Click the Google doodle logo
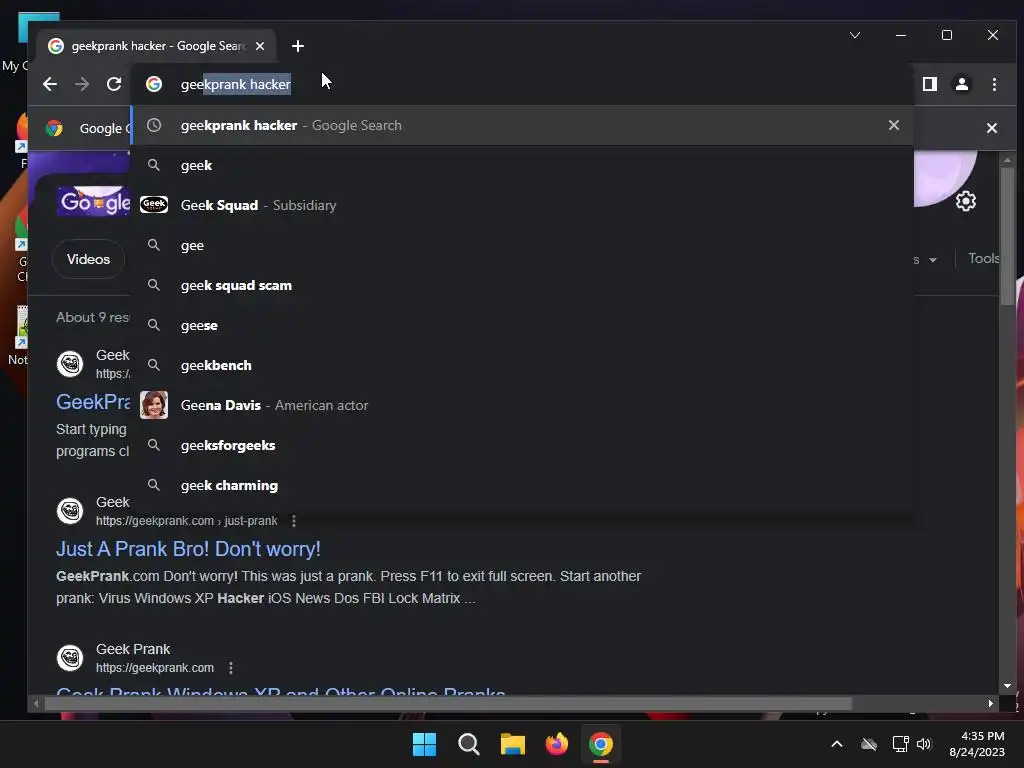Image resolution: width=1024 pixels, height=768 pixels. (94, 200)
